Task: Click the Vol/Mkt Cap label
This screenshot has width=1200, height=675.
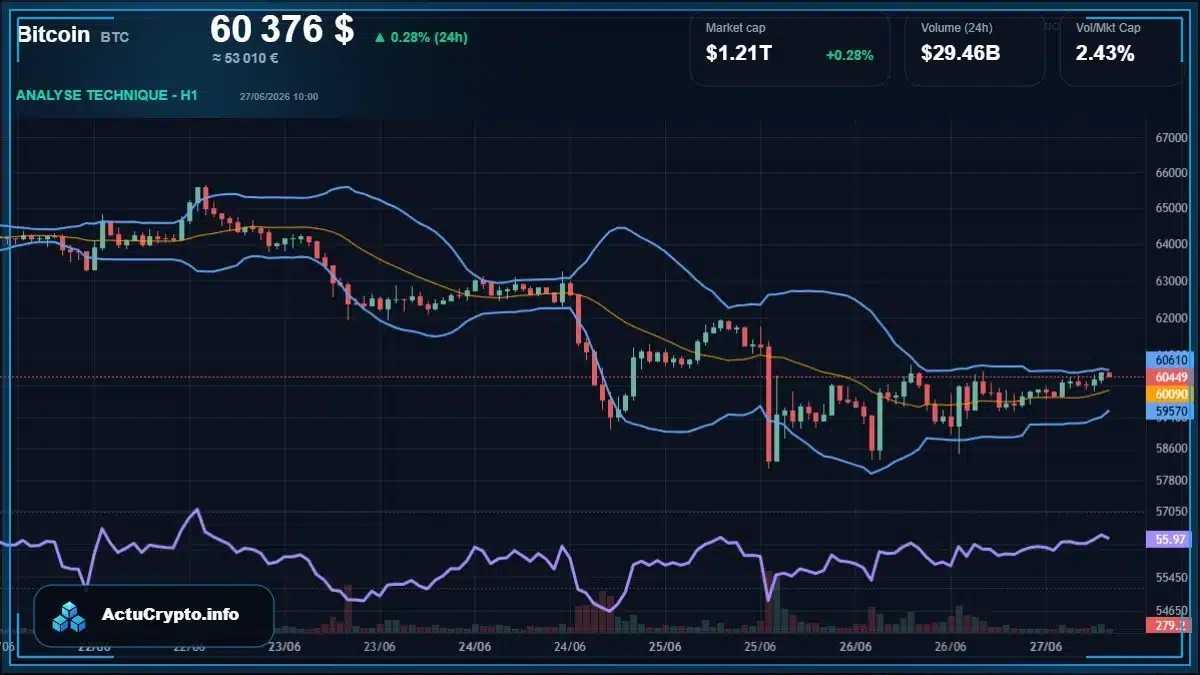Action: (1108, 28)
